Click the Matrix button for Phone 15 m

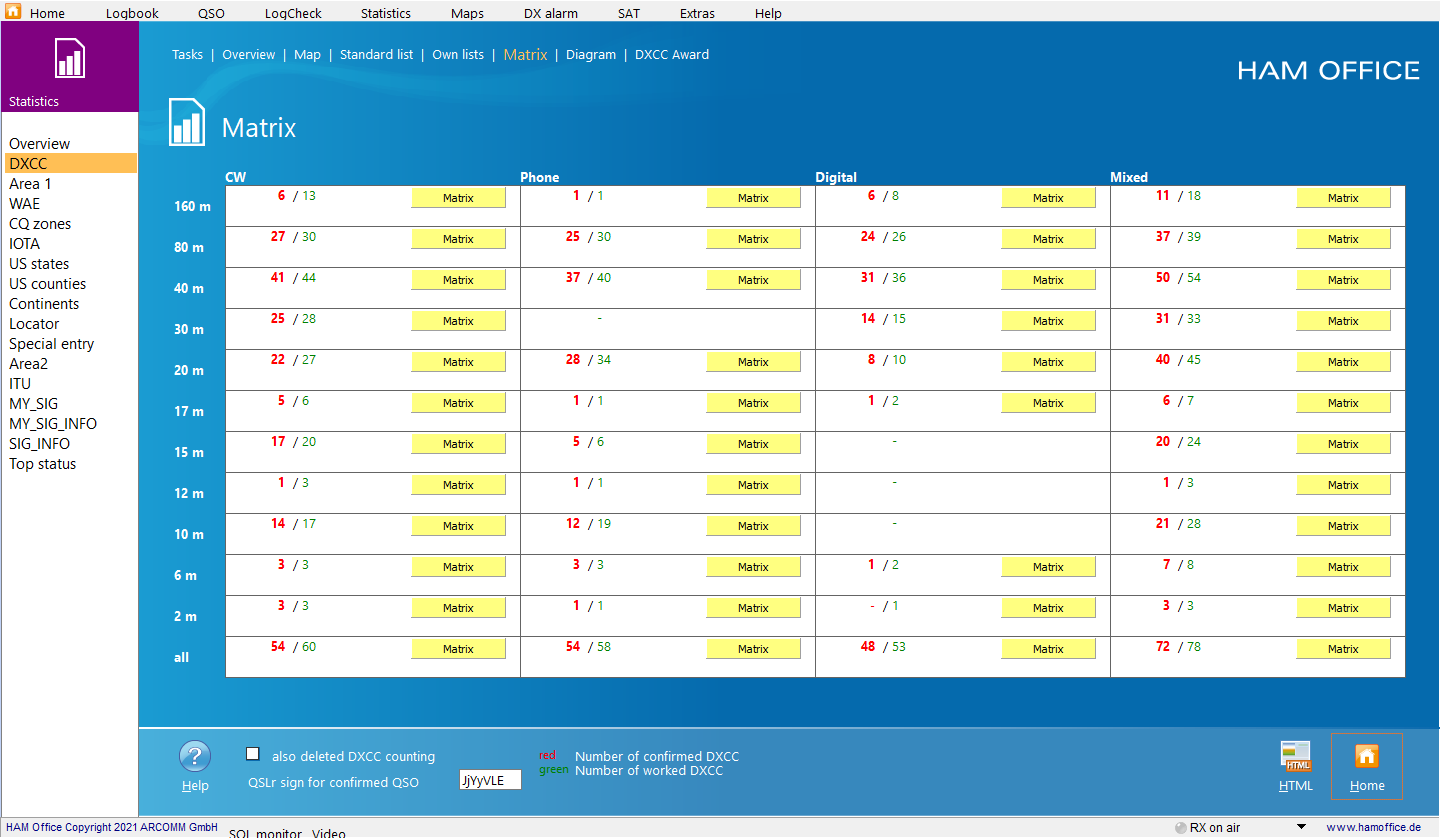coord(753,444)
